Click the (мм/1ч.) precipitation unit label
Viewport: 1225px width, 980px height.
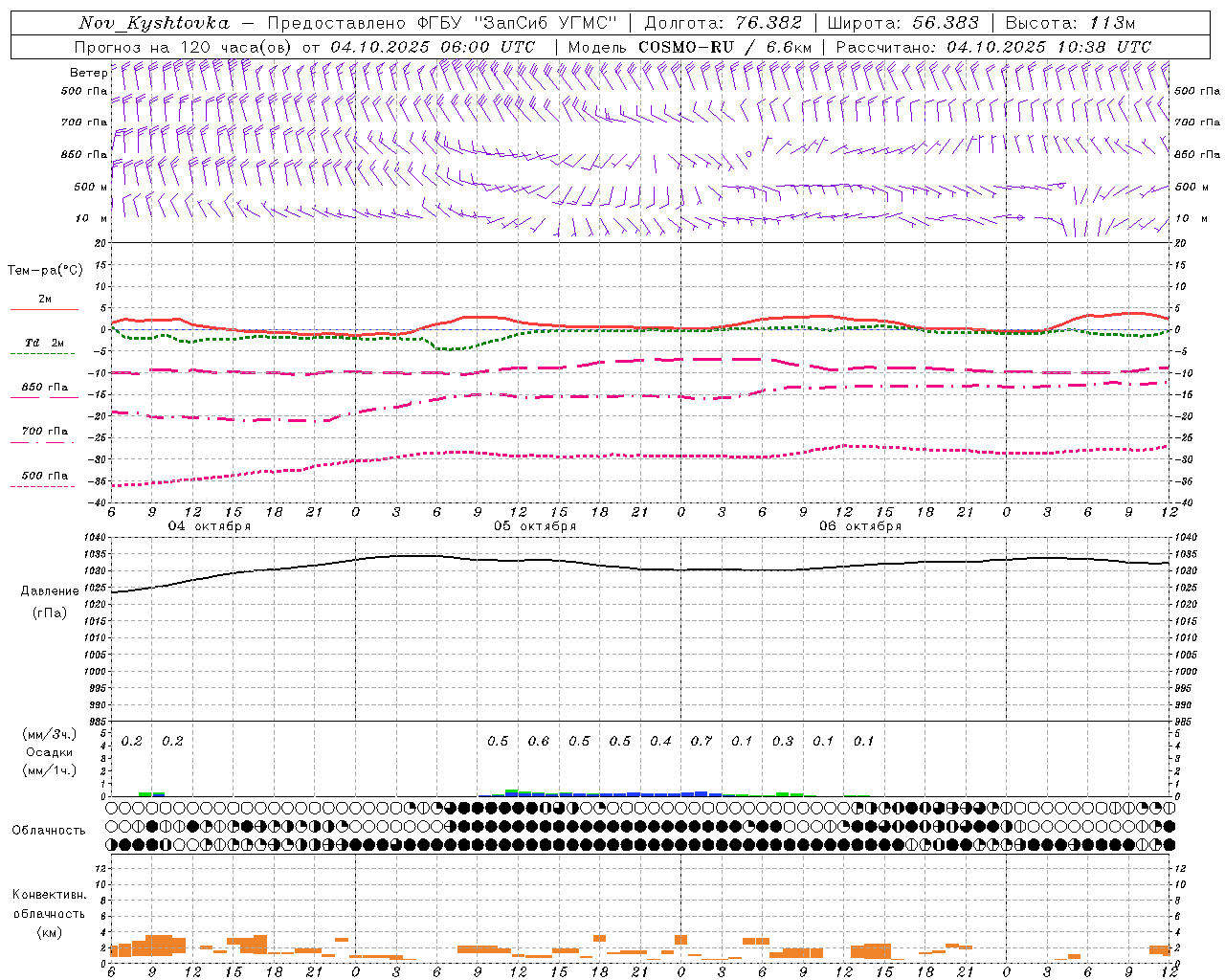[x=50, y=770]
